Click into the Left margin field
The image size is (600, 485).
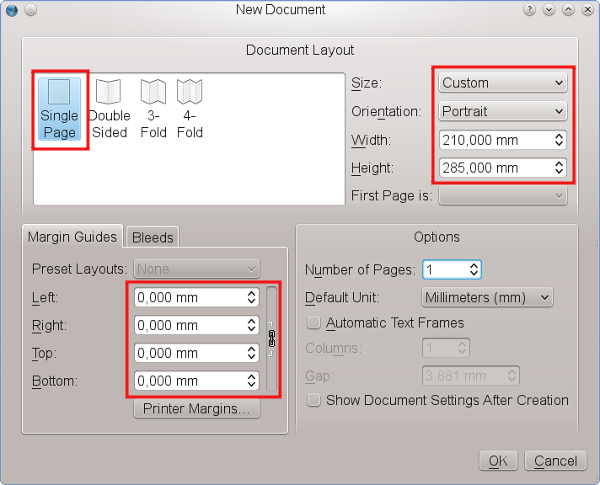point(187,297)
